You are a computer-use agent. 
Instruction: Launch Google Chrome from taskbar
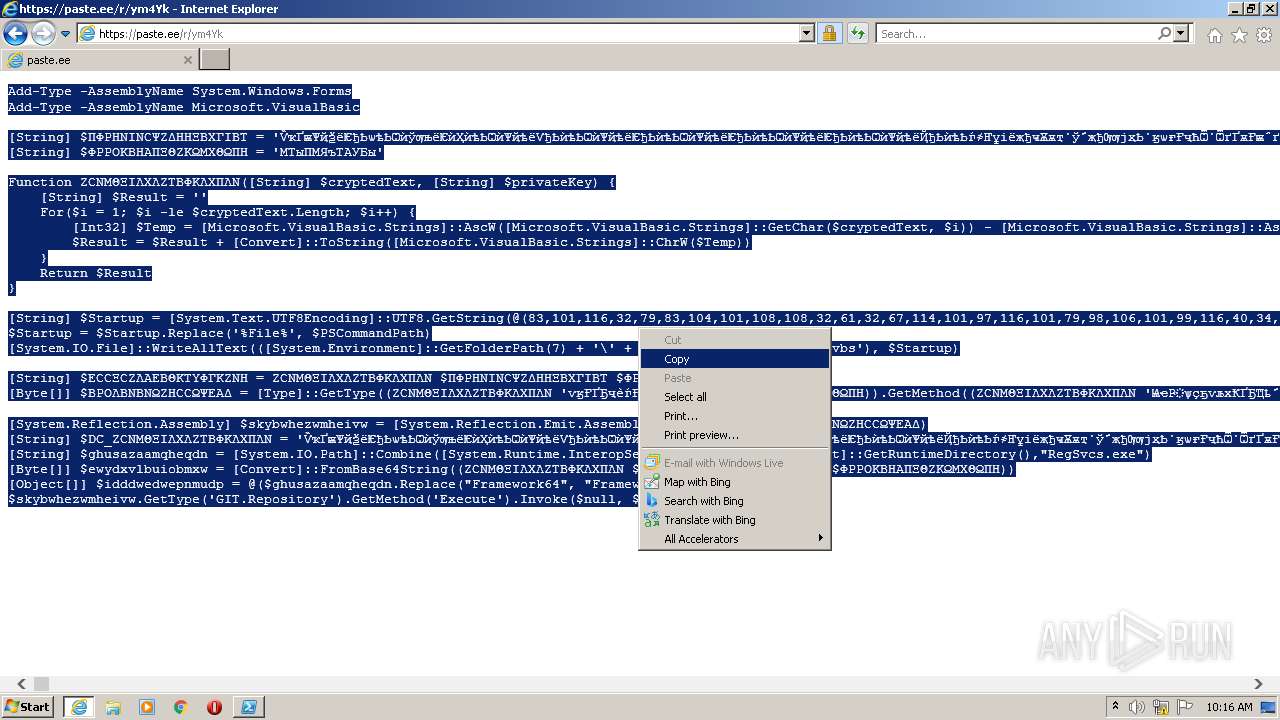coord(181,707)
